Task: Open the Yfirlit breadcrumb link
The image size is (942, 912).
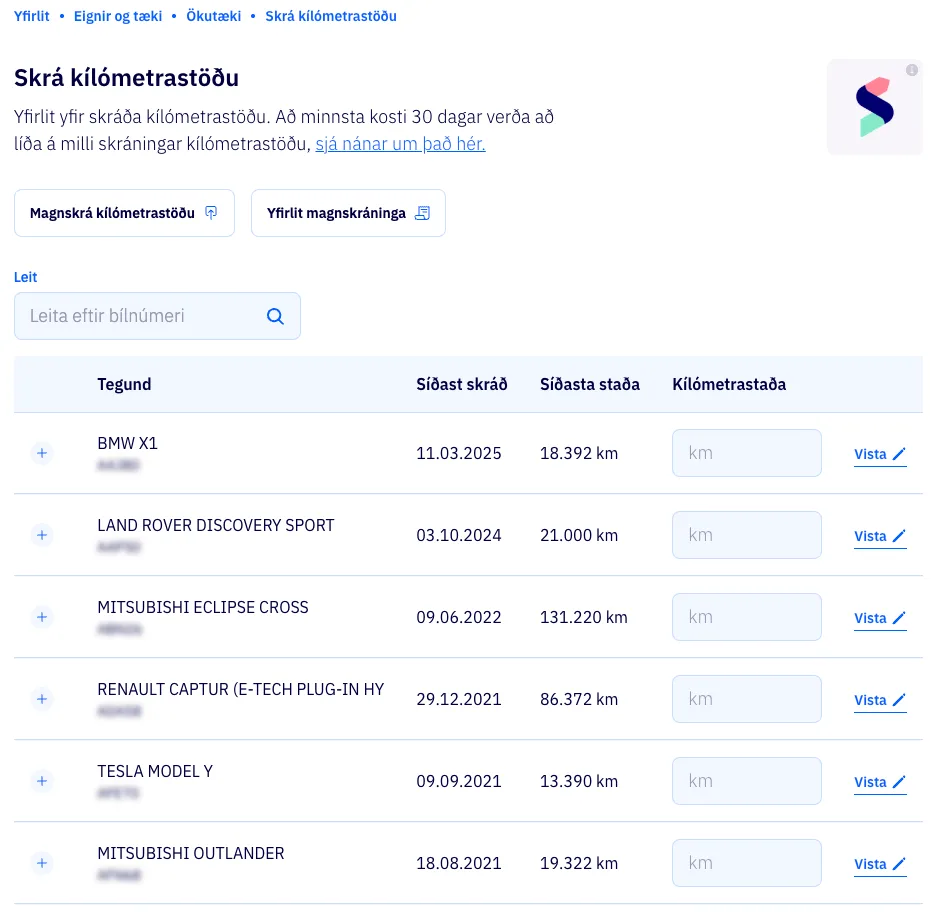Action: [31, 16]
